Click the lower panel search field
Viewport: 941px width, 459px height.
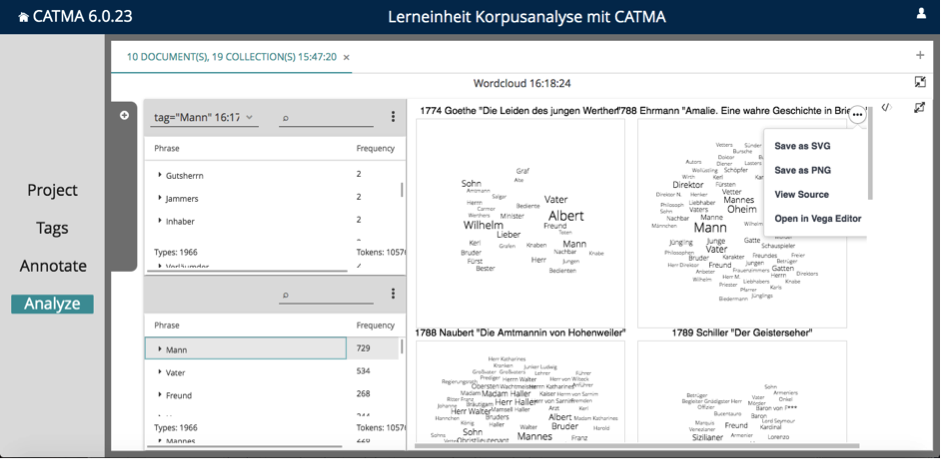coord(326,295)
